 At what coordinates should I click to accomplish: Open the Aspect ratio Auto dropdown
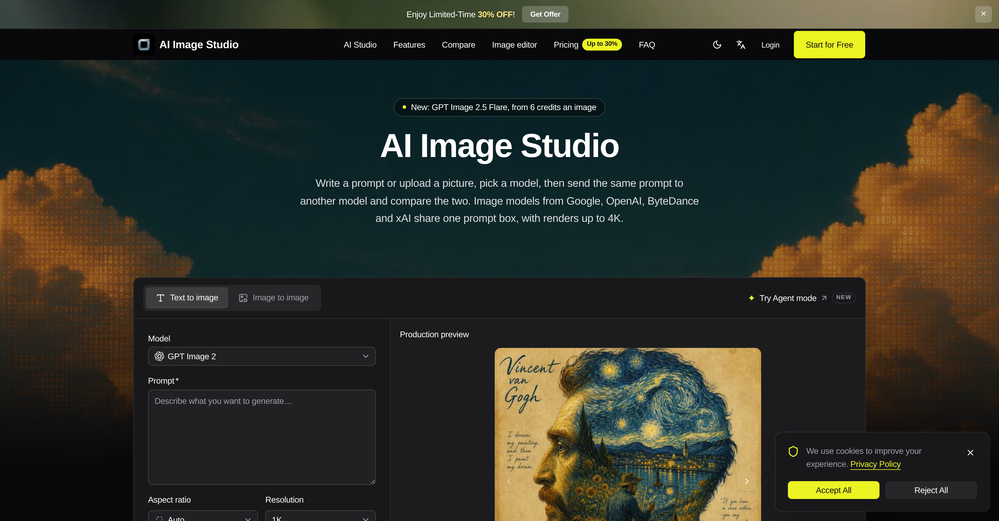pos(203,516)
